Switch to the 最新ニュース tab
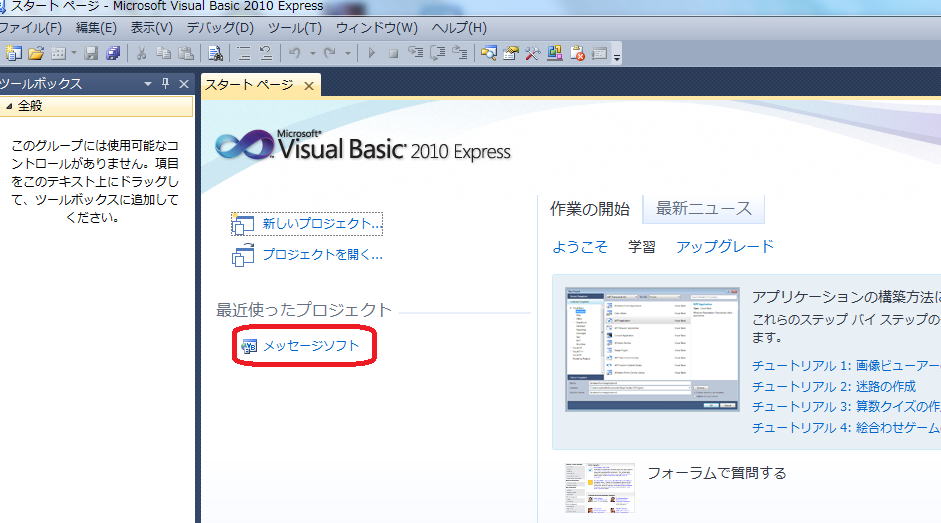Screen dimensions: 941x523 703,208
